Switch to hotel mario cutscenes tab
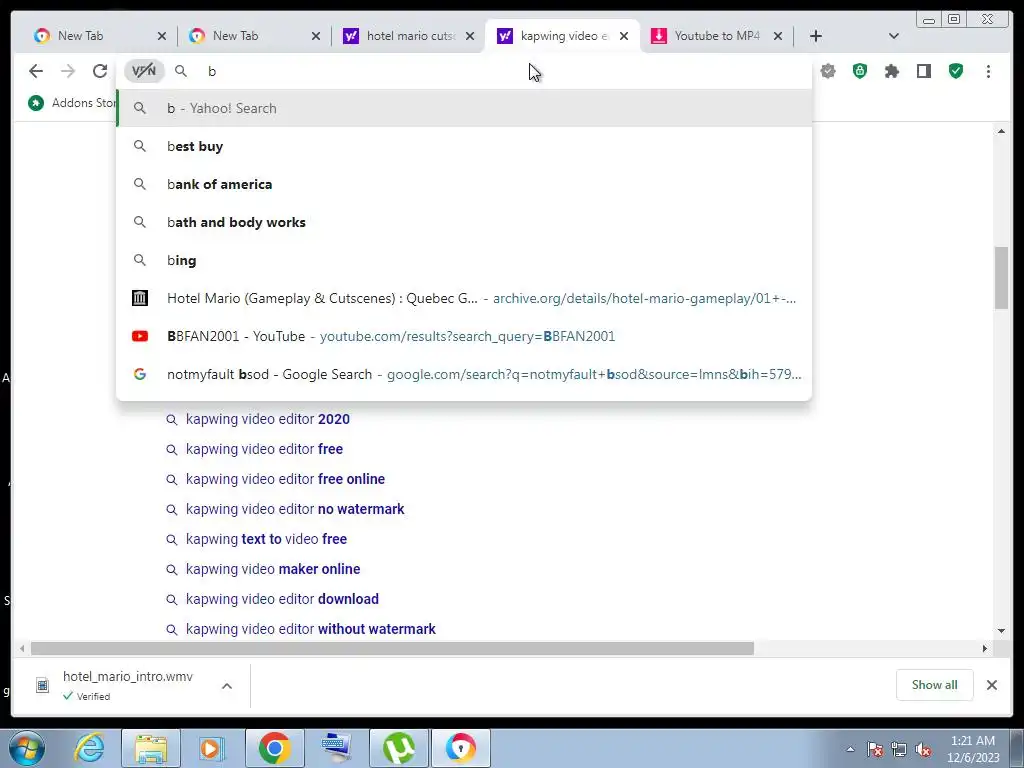Image resolution: width=1024 pixels, height=768 pixels. [408, 36]
